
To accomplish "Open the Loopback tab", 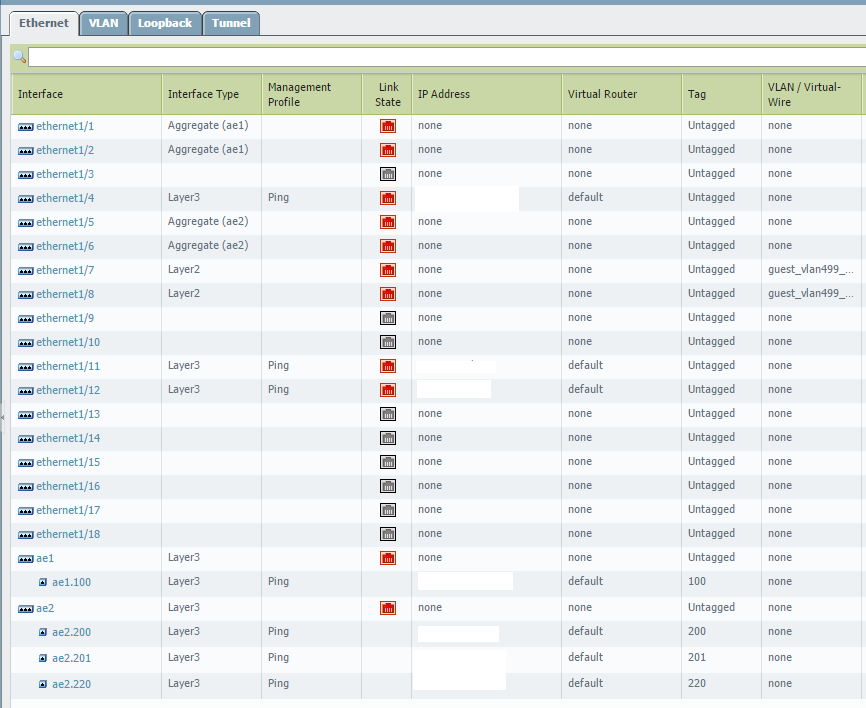I will pos(165,23).
